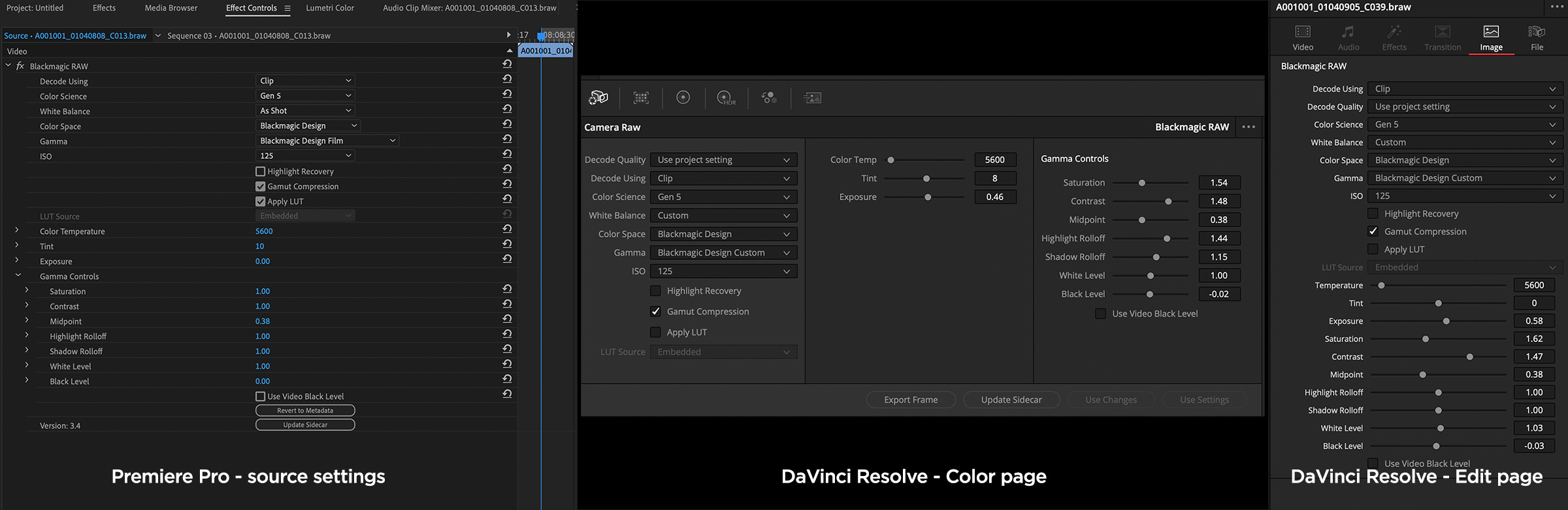Open the Effects tab in Premiere
Image resolution: width=1568 pixels, height=510 pixels.
(x=104, y=8)
